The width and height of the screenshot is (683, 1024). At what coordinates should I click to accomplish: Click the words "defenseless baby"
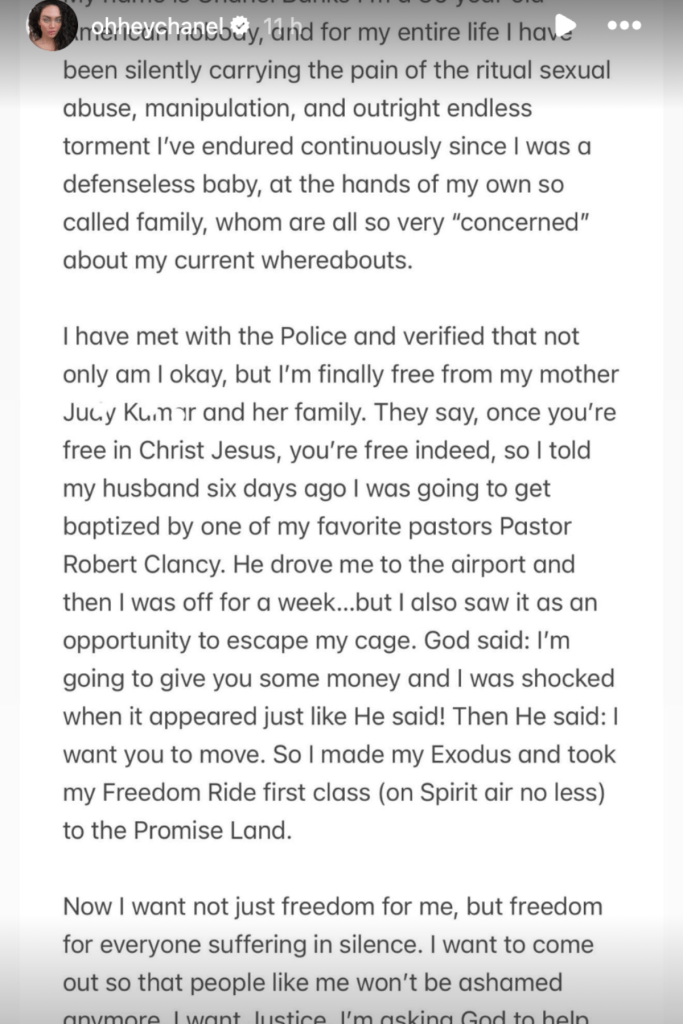pyautogui.click(x=158, y=184)
